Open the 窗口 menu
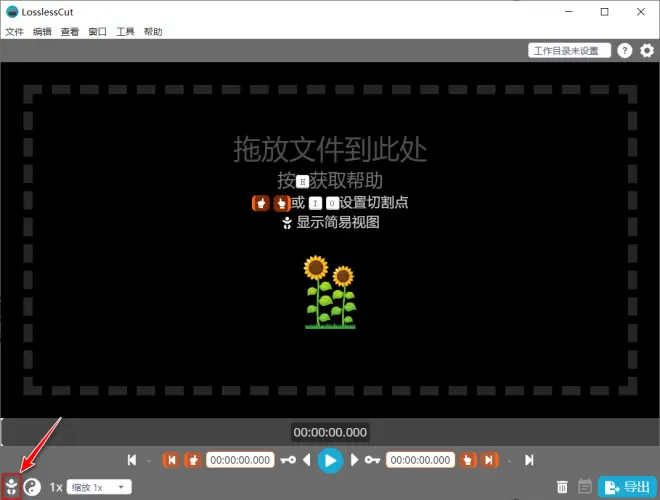This screenshot has height=500, width=660. point(98,32)
